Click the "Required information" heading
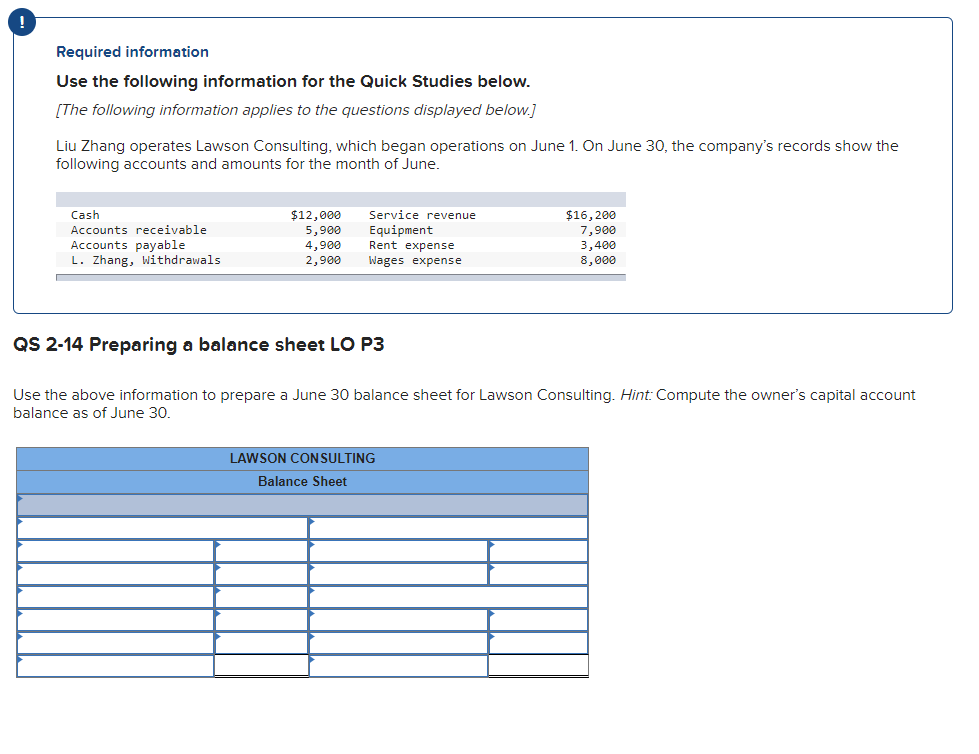The image size is (979, 754). click(132, 52)
